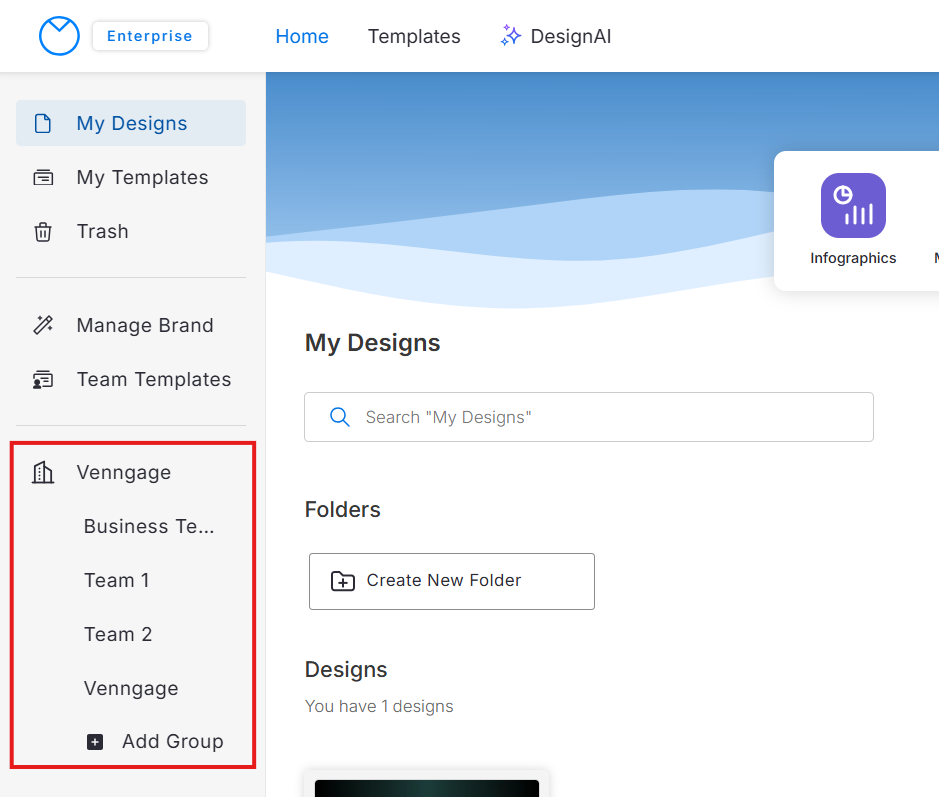Open the purple Infographics category icon
The height and width of the screenshot is (797, 939).
point(853,206)
